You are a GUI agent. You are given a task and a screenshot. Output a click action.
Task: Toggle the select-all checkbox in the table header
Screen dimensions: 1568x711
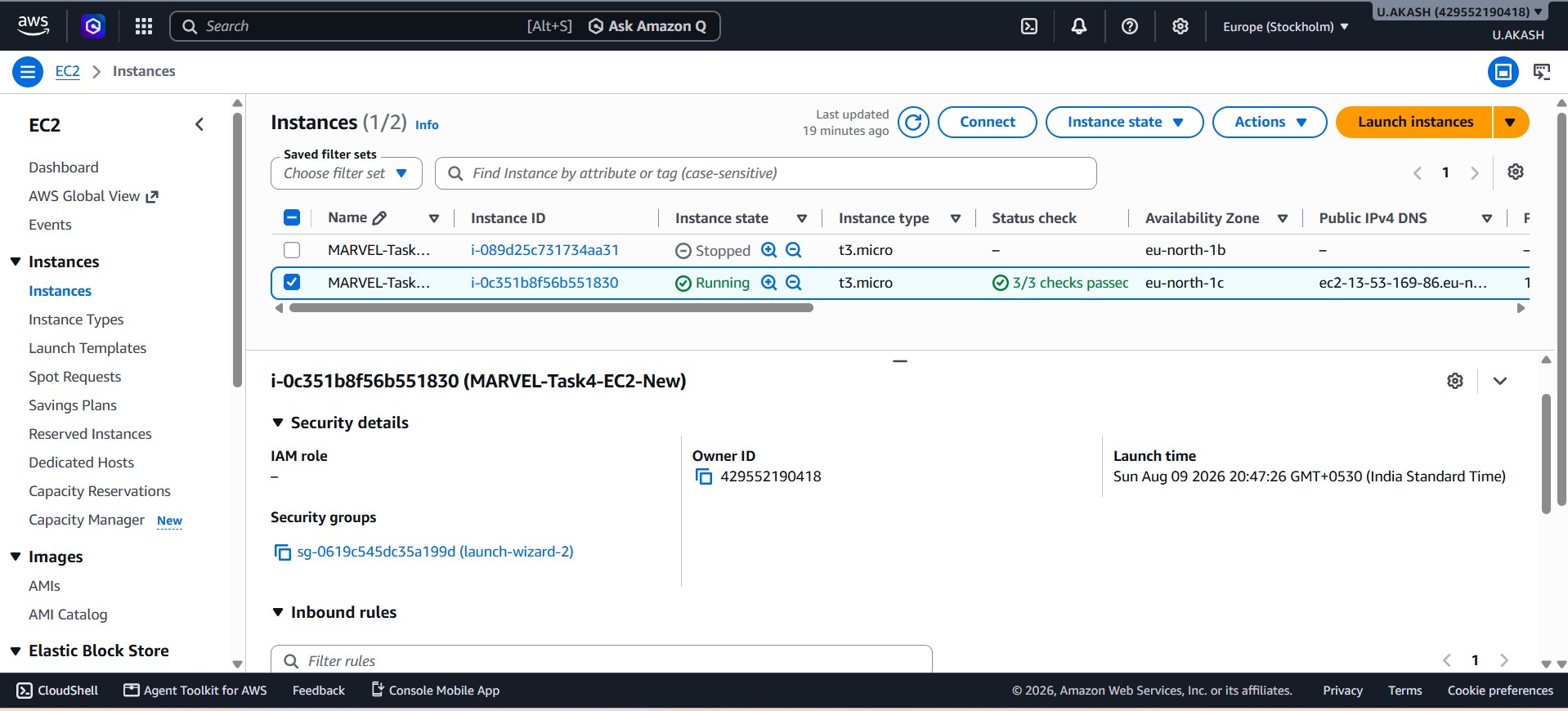tap(292, 217)
